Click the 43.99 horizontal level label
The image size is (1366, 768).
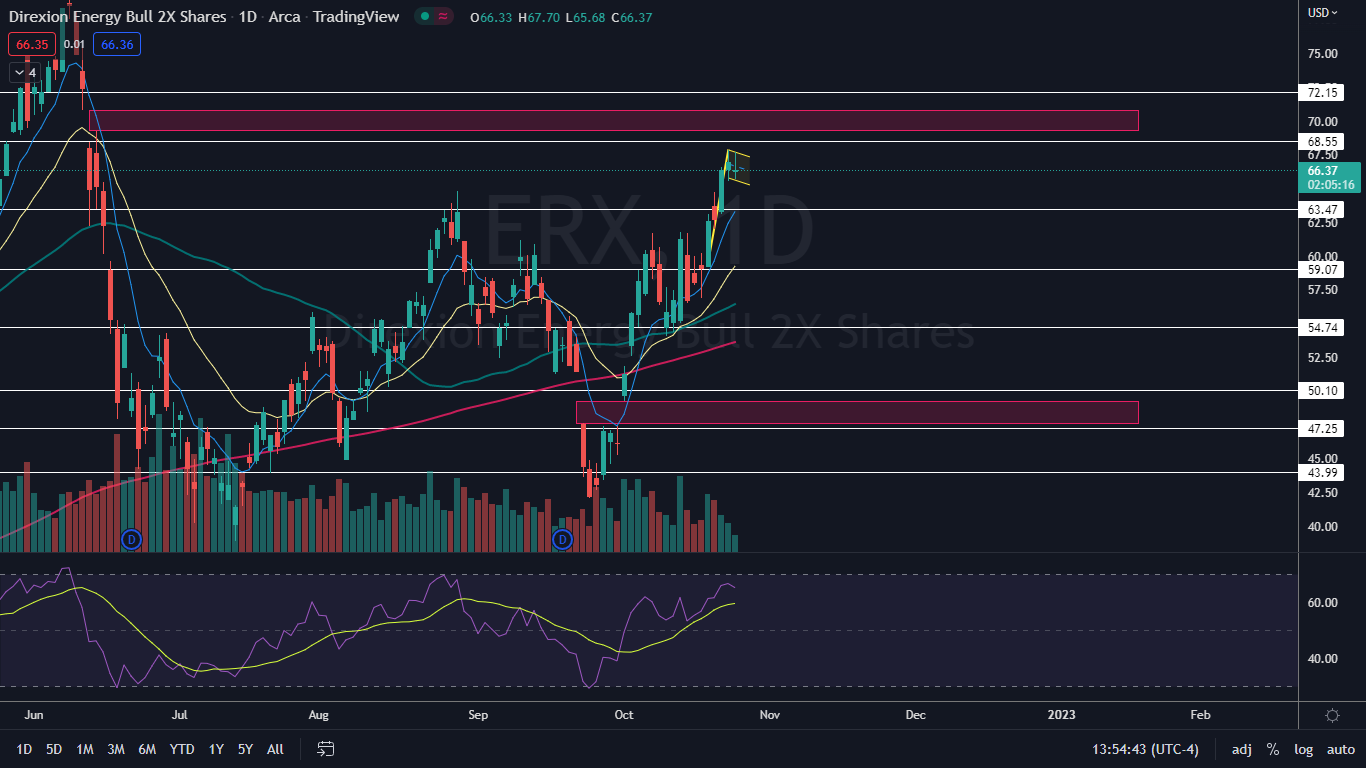pyautogui.click(x=1323, y=473)
